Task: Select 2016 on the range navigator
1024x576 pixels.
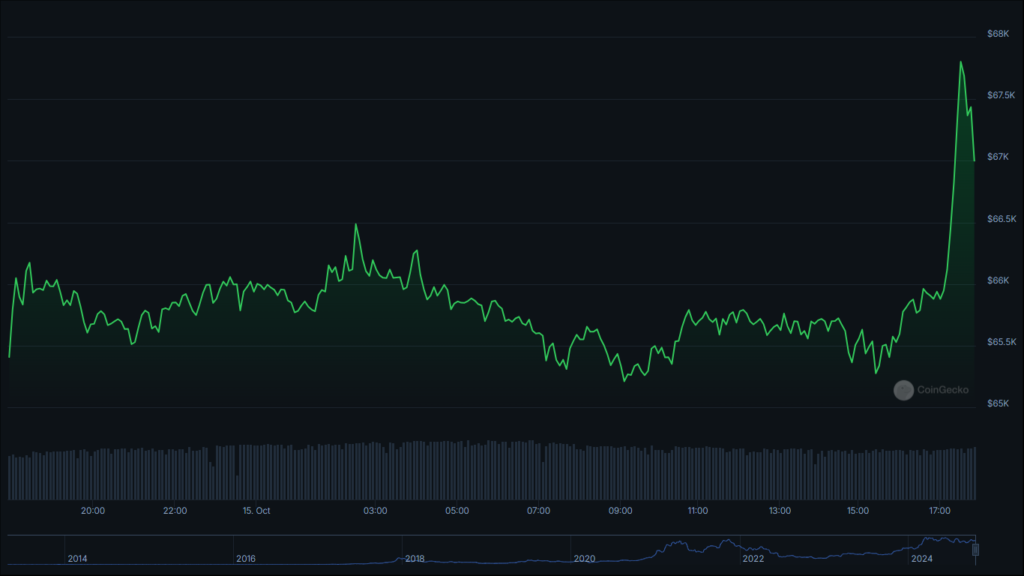Action: 246,558
